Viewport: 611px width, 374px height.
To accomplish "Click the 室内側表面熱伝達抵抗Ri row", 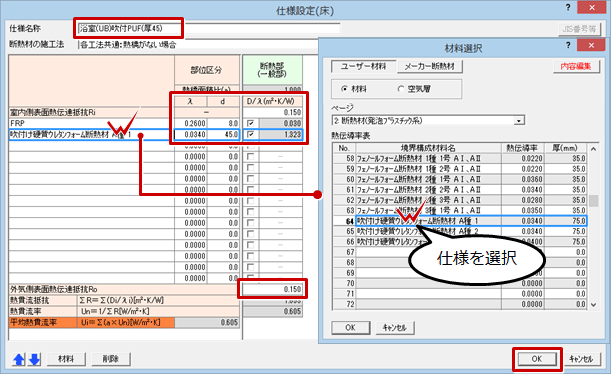I will click(x=92, y=113).
